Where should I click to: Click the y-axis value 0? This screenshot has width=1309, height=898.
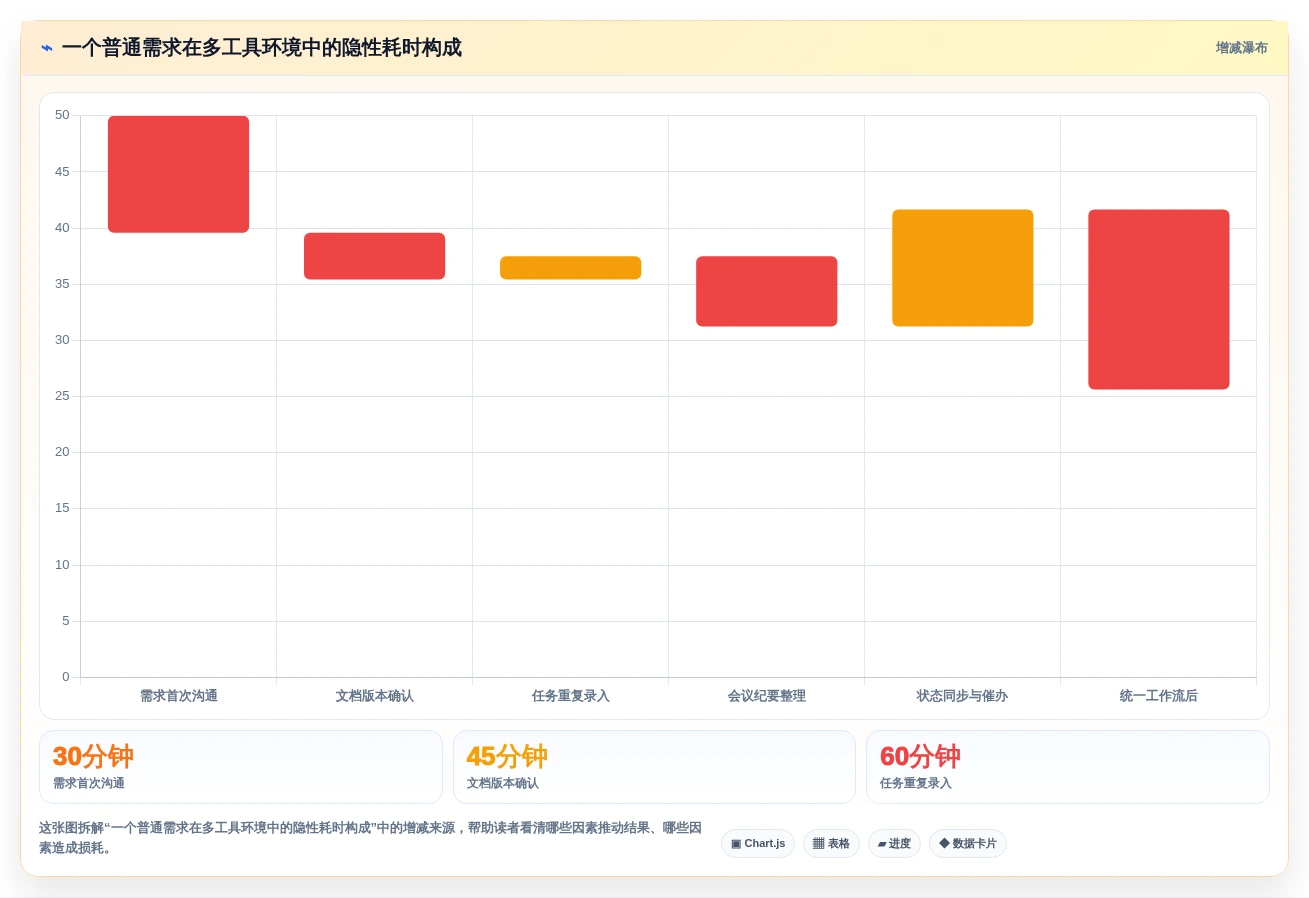point(66,677)
